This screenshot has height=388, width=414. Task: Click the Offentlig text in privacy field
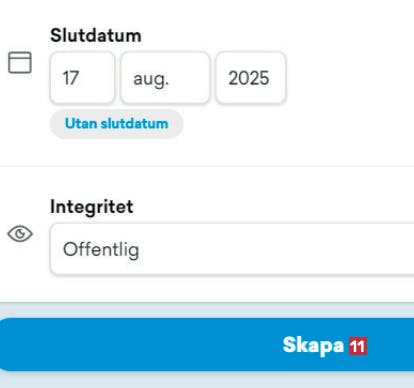[x=101, y=250]
